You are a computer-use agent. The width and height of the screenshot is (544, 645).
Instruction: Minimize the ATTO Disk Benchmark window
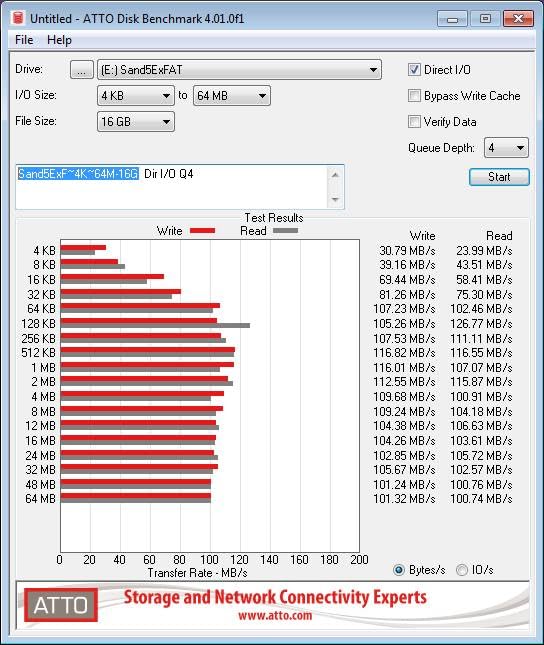pos(452,19)
